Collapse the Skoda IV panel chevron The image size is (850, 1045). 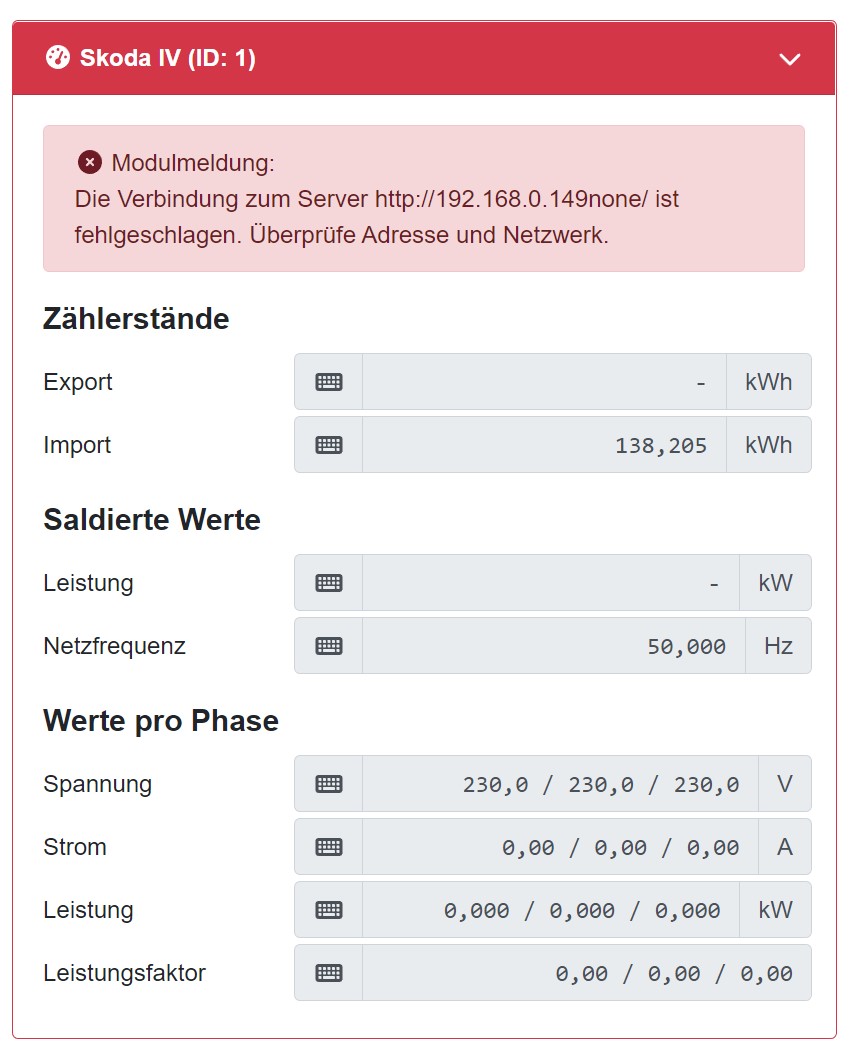790,59
